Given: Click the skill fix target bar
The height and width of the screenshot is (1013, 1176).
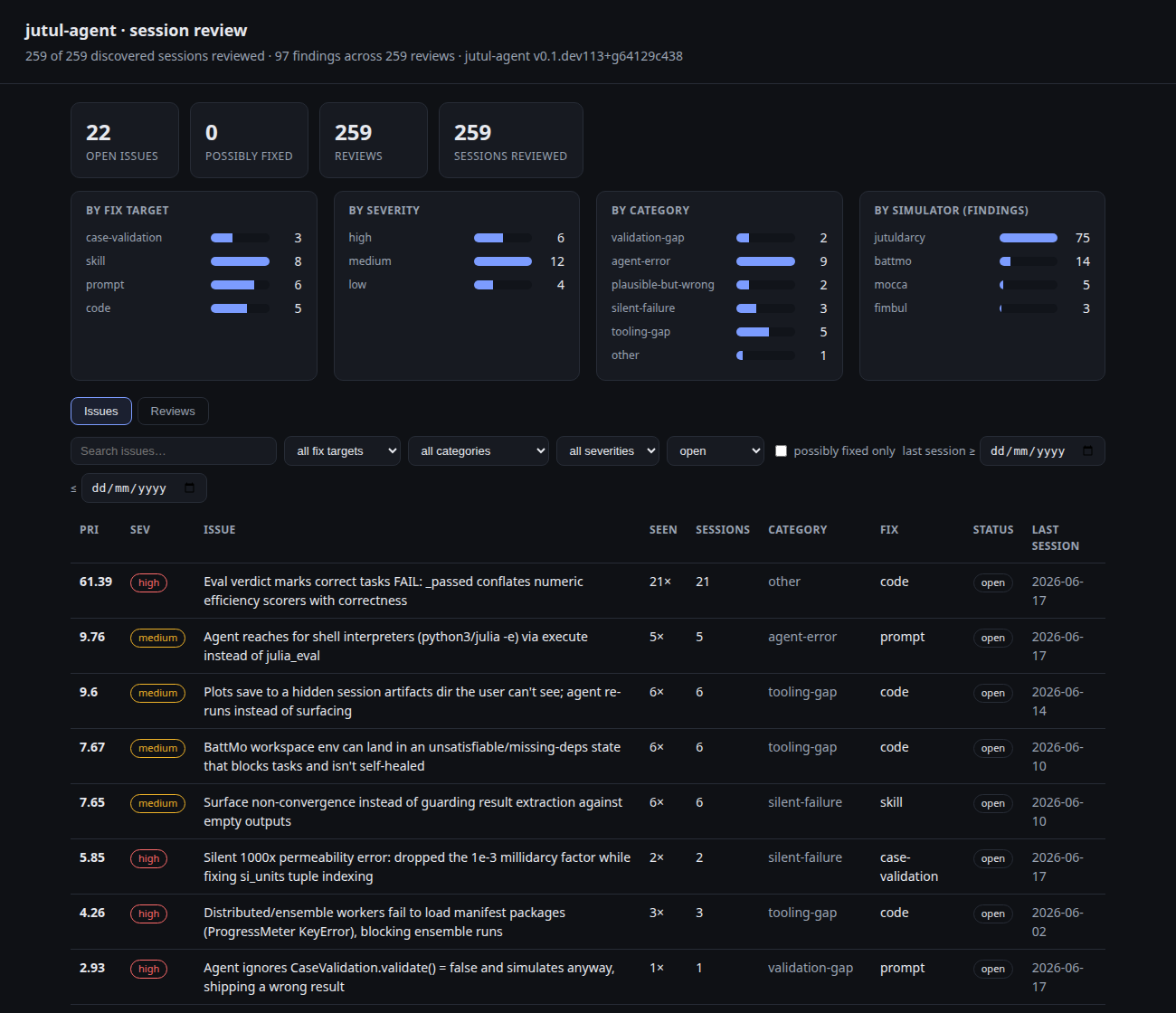Looking at the screenshot, I should [240, 261].
